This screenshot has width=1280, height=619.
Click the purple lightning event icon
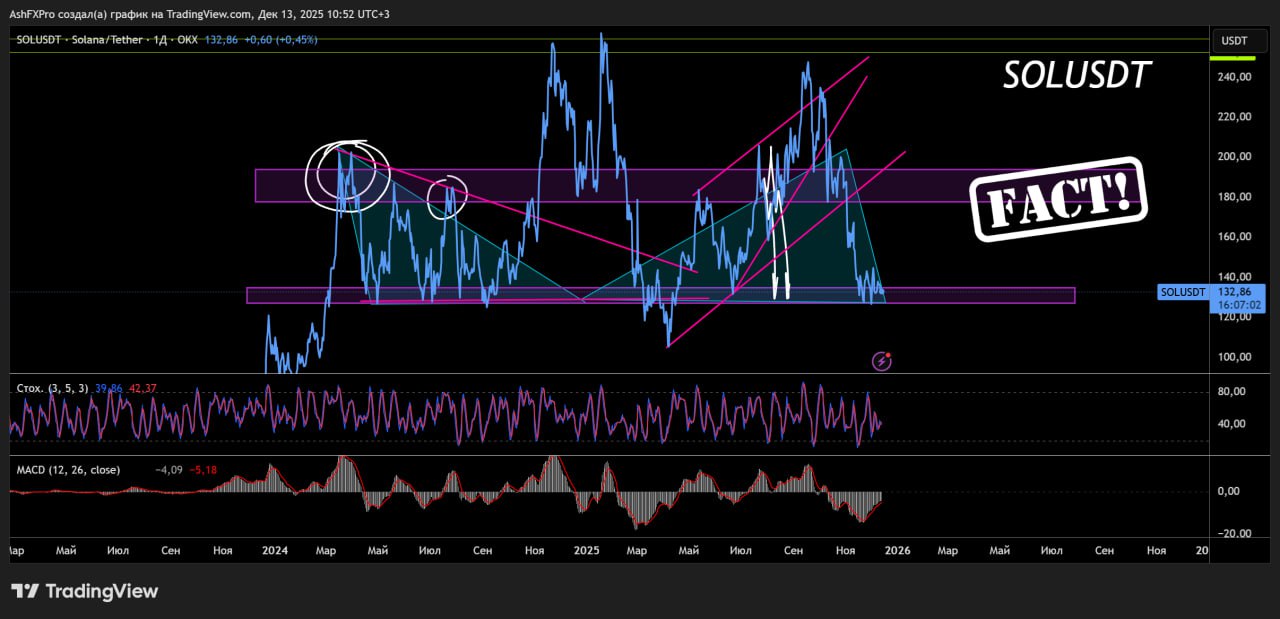point(881,361)
